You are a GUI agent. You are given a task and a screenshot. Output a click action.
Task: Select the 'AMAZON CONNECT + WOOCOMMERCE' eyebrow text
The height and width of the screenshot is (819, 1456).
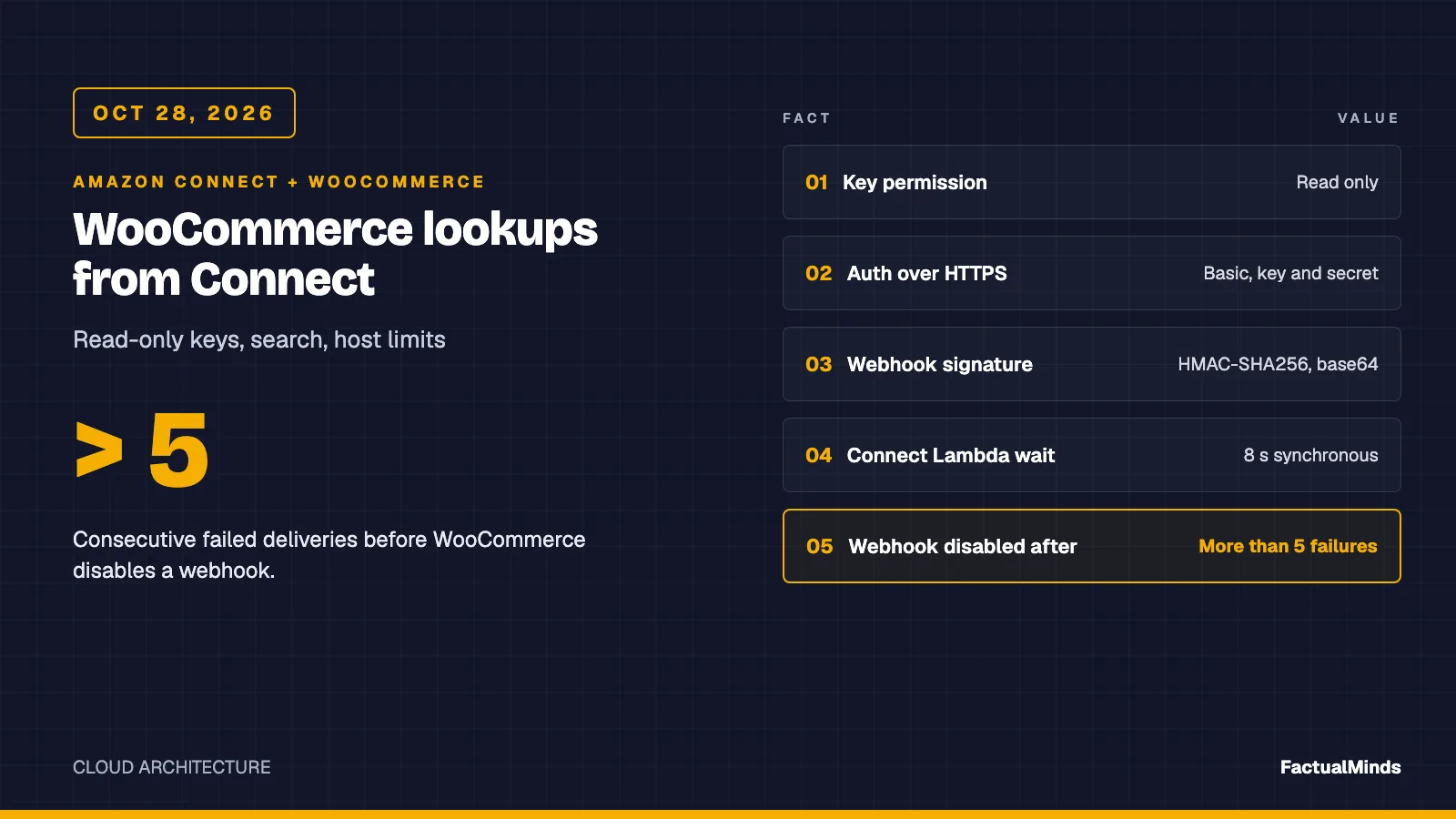click(x=278, y=182)
